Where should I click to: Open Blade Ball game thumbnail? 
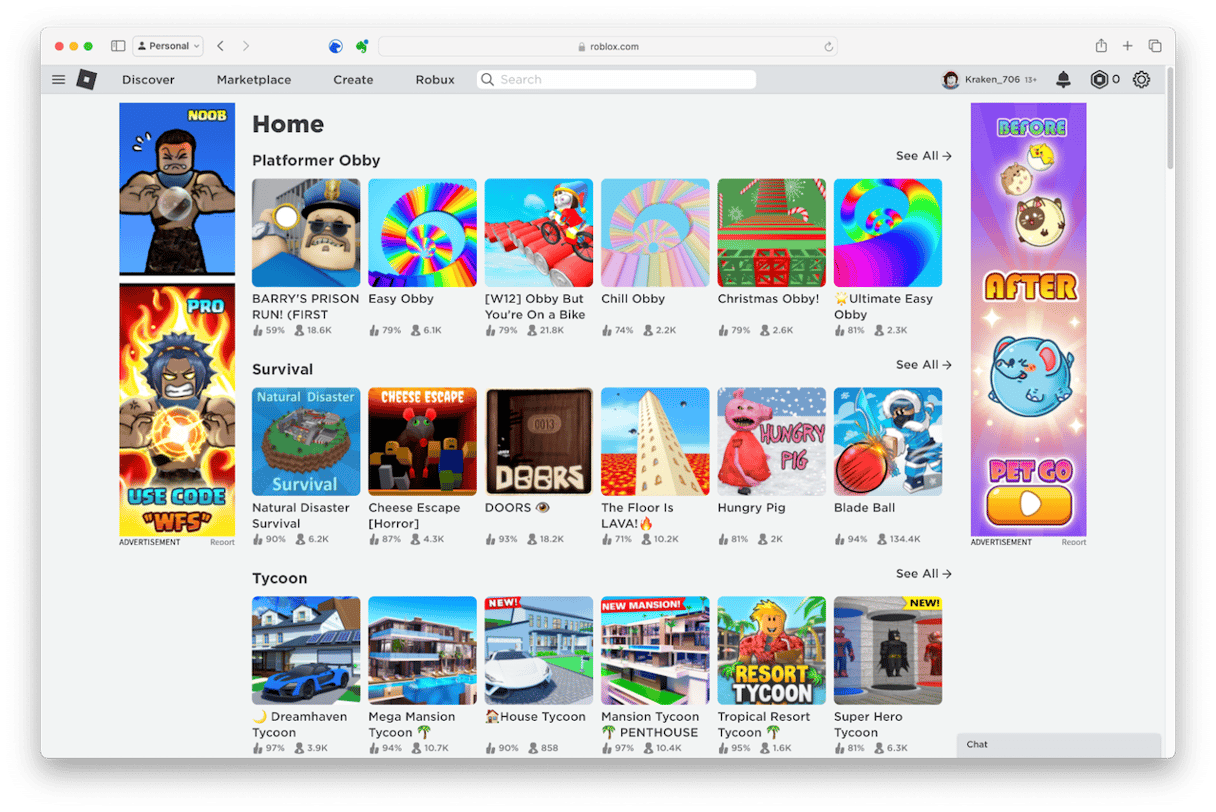tap(888, 442)
